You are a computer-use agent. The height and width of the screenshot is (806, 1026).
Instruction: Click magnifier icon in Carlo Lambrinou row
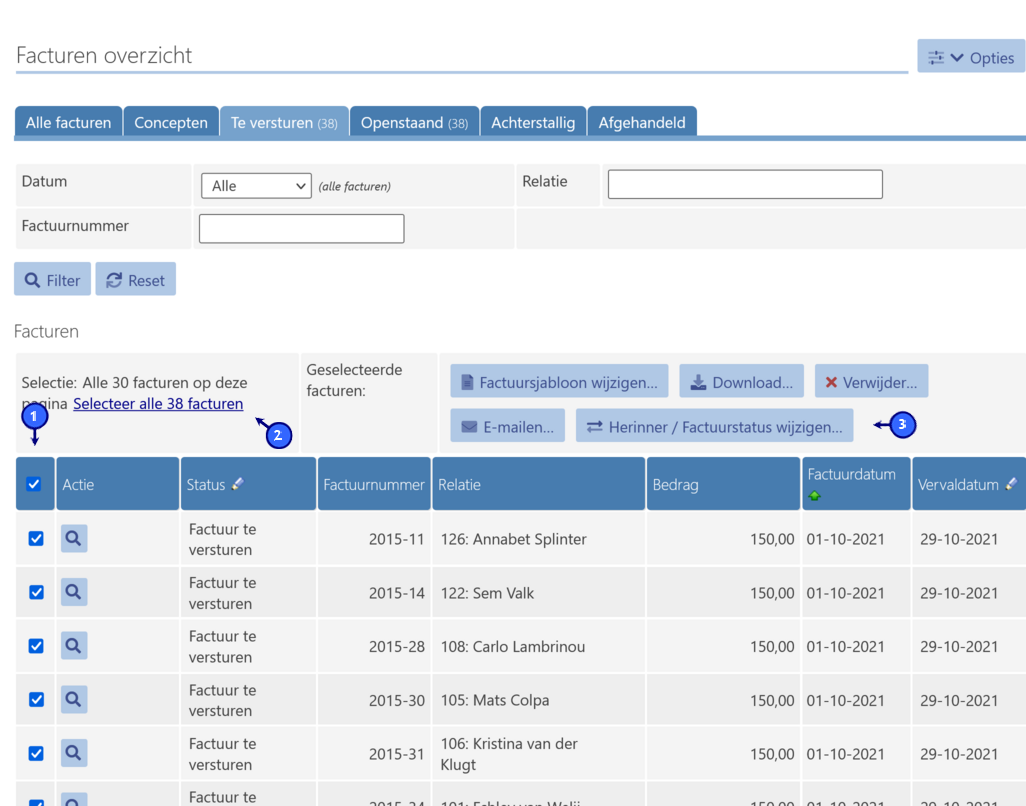pyautogui.click(x=73, y=646)
